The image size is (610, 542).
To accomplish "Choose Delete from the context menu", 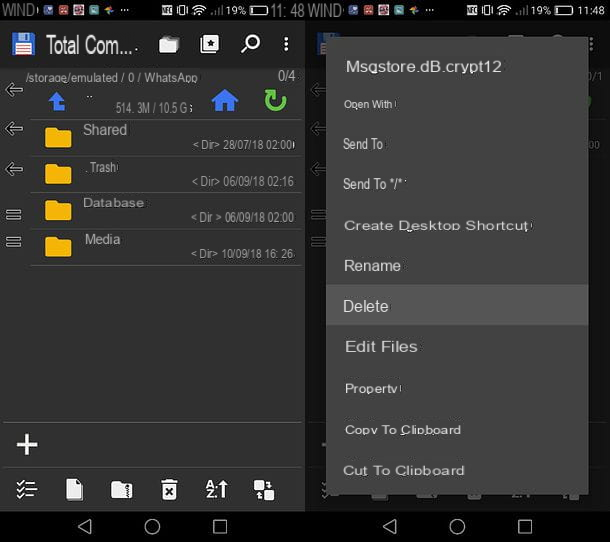I will pyautogui.click(x=457, y=306).
